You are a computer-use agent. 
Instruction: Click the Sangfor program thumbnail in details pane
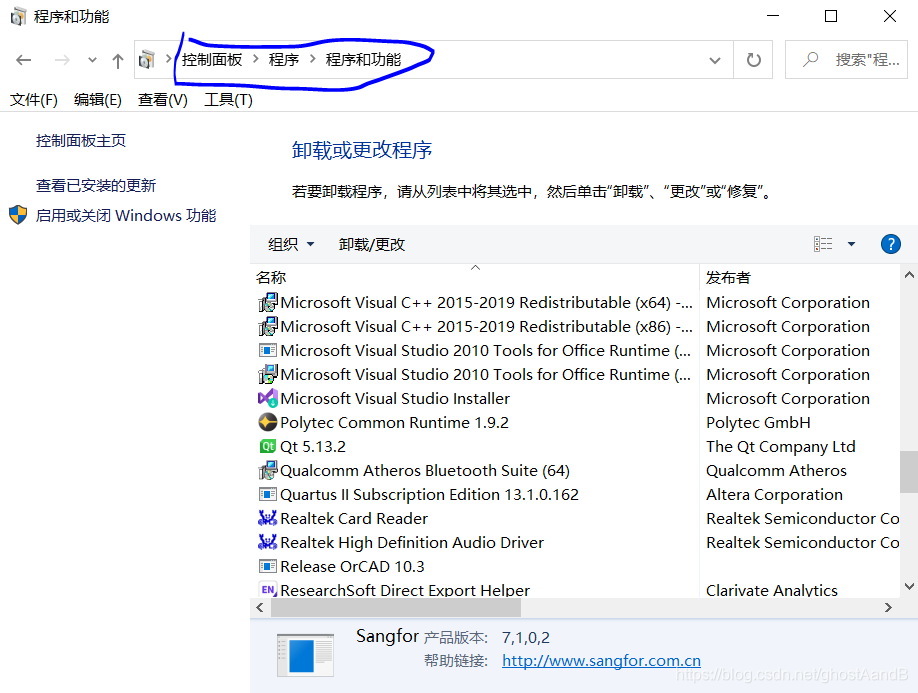coord(305,655)
